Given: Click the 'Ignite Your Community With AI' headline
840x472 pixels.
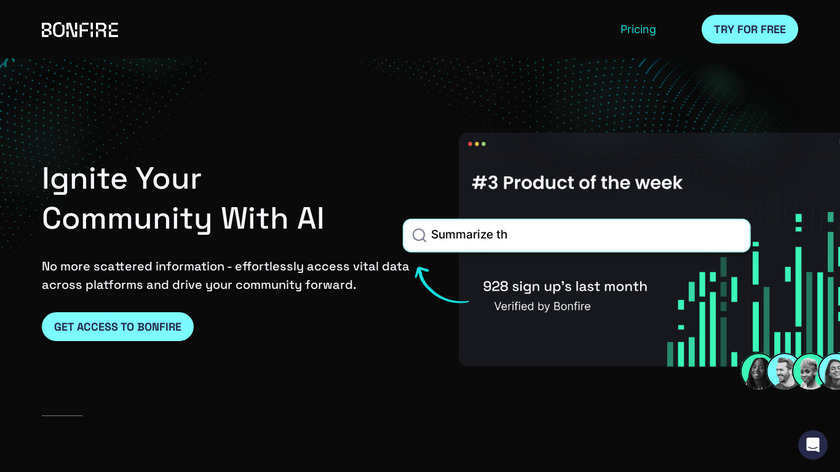Looking at the screenshot, I should (183, 198).
